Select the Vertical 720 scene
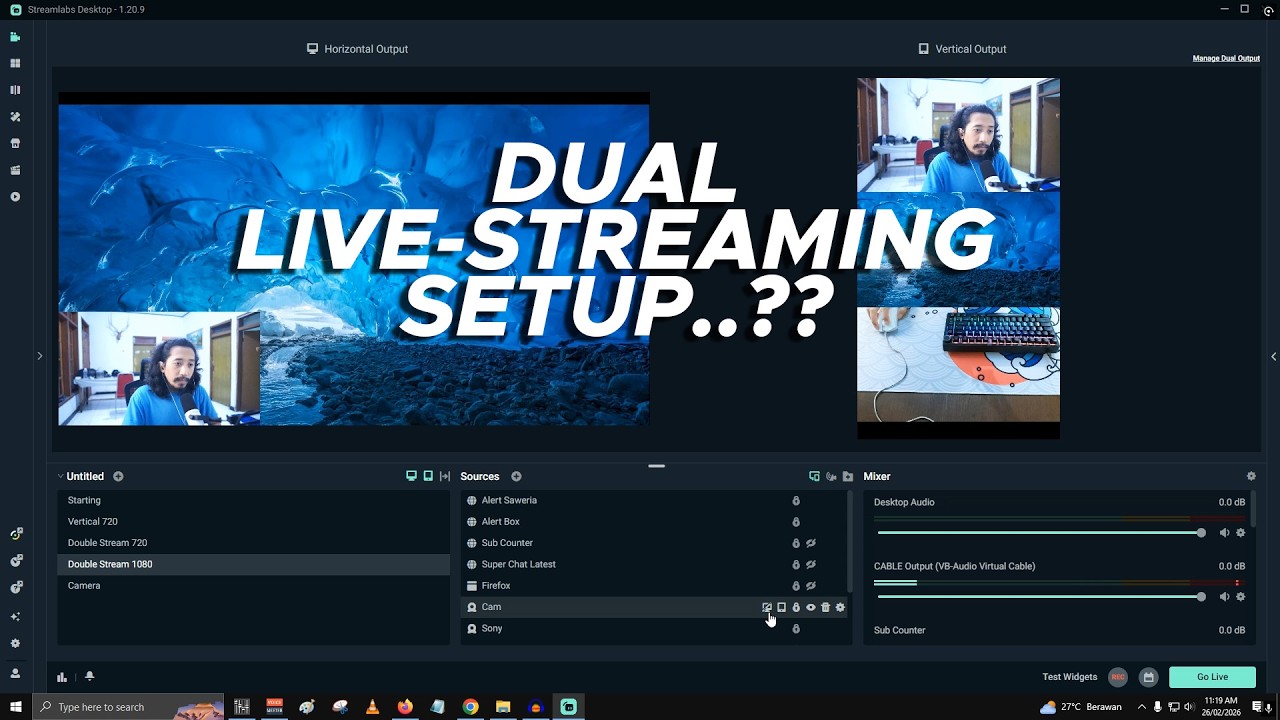The height and width of the screenshot is (720, 1280). tap(253, 521)
